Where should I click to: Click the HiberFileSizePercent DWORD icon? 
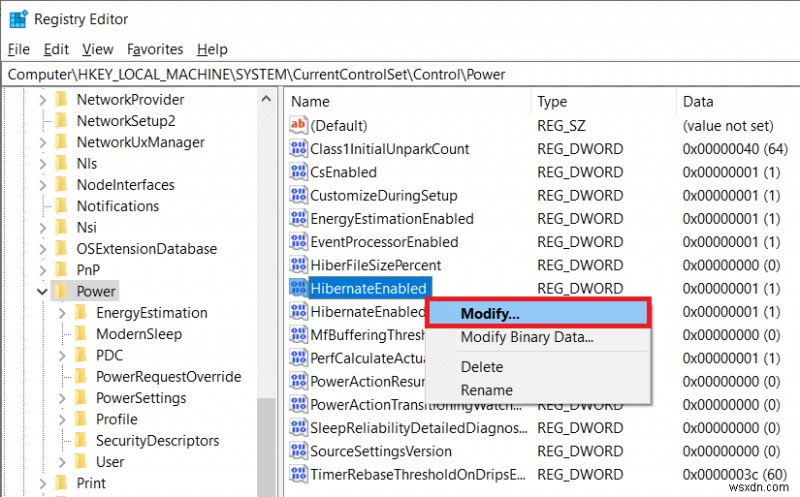[x=298, y=265]
